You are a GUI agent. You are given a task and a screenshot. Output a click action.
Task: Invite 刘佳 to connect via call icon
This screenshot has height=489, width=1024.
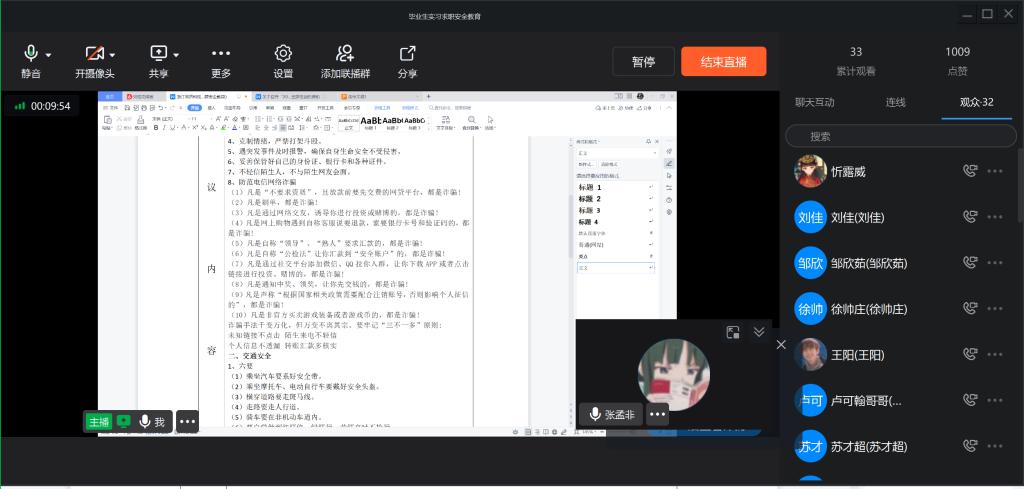tap(968, 216)
